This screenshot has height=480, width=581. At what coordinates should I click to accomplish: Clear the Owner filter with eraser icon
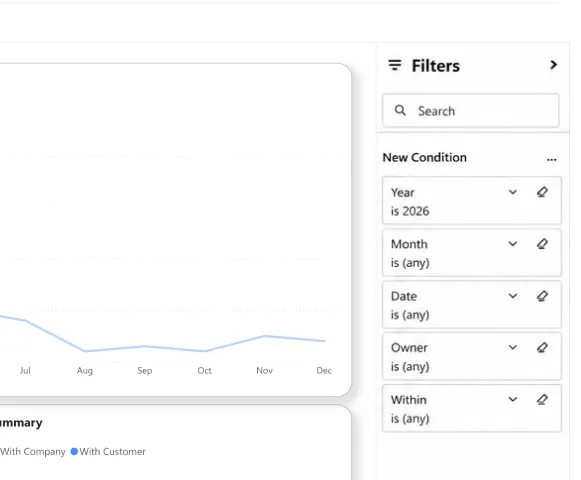[542, 347]
